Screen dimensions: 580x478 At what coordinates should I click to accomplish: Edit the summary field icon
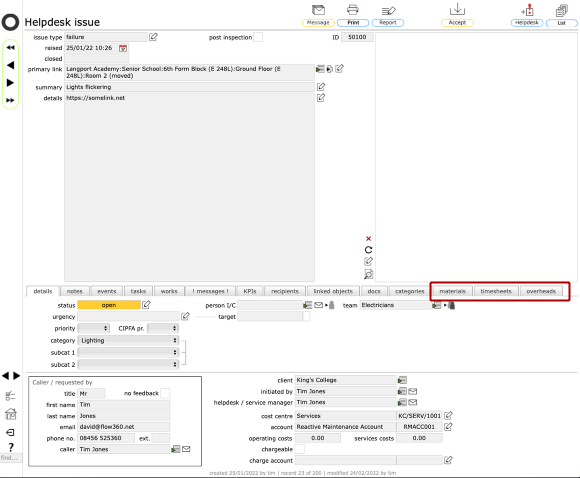click(321, 87)
